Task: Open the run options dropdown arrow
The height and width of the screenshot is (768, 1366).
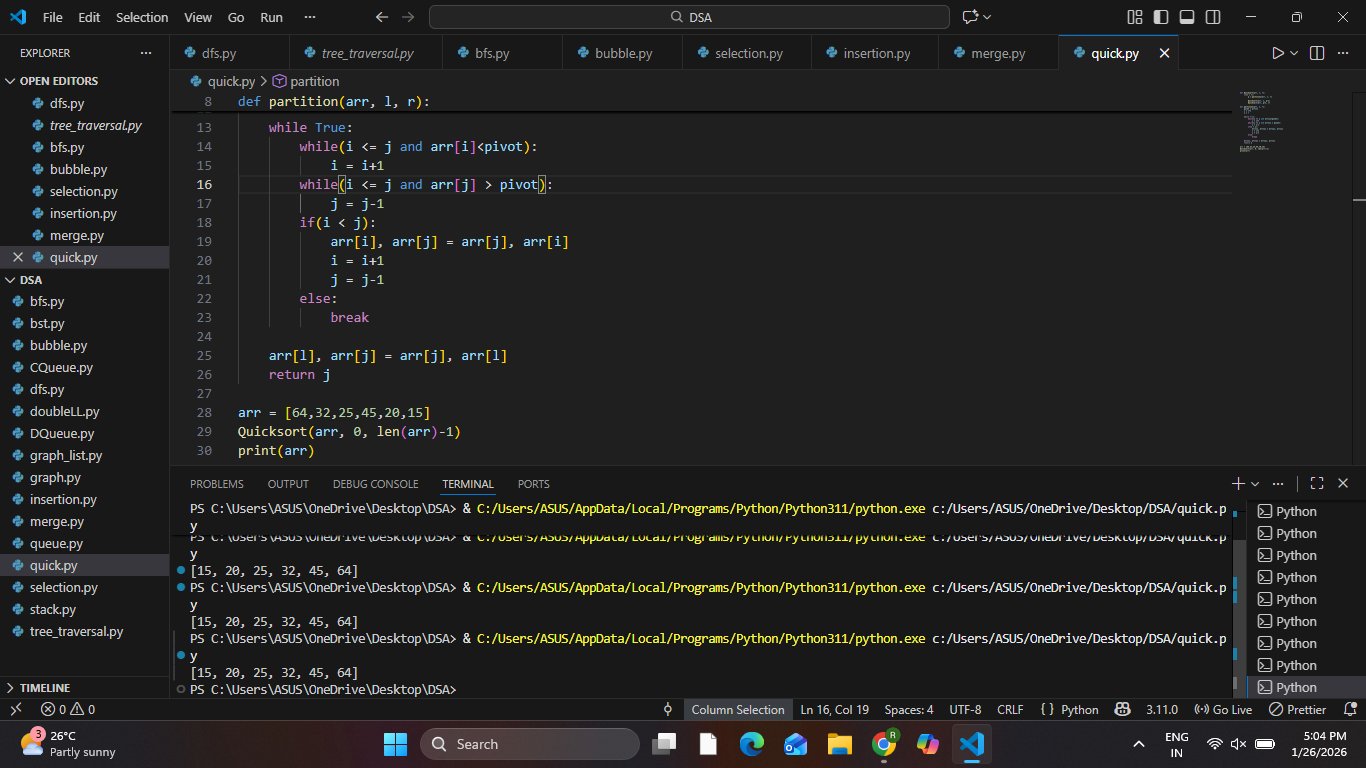Action: point(1294,53)
